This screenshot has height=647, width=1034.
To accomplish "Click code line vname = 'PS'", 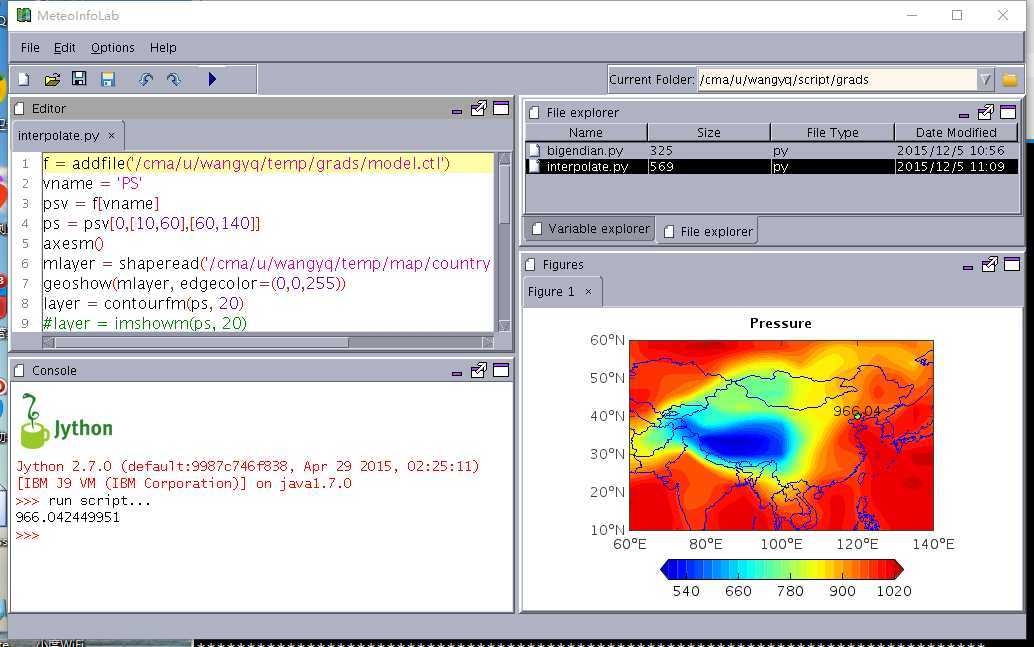I will pyautogui.click(x=92, y=183).
